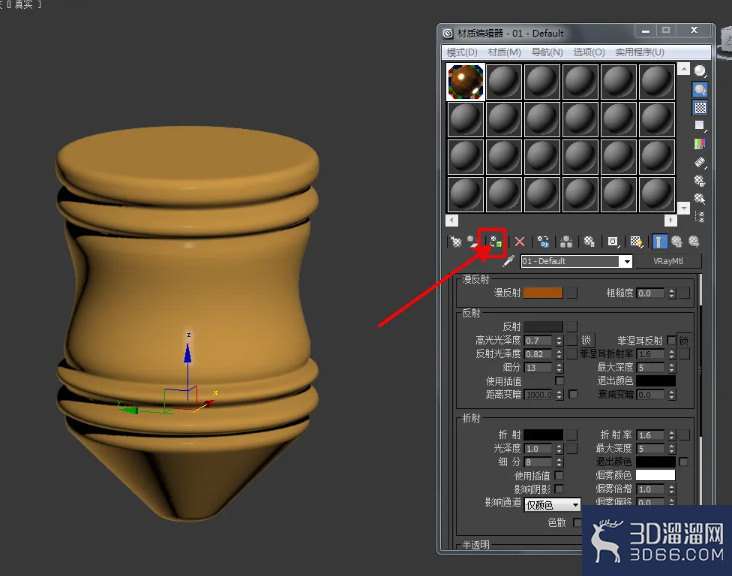
Task: Click 高光光泽度 value field 0.7
Action: tap(538, 340)
